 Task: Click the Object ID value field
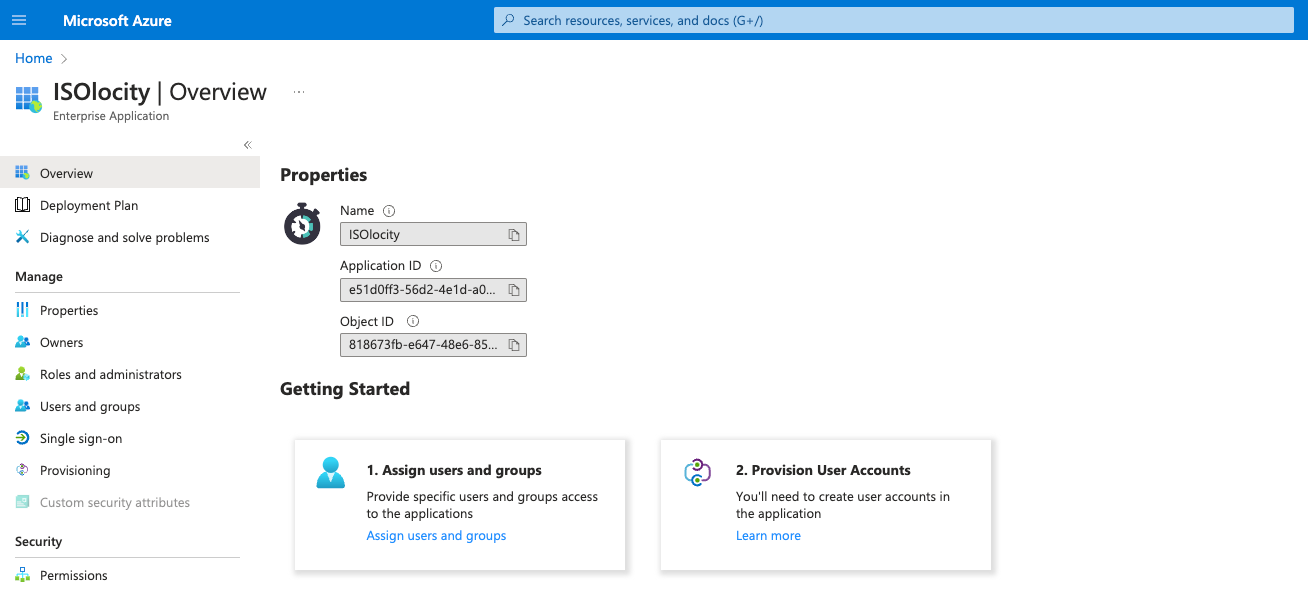433,345
